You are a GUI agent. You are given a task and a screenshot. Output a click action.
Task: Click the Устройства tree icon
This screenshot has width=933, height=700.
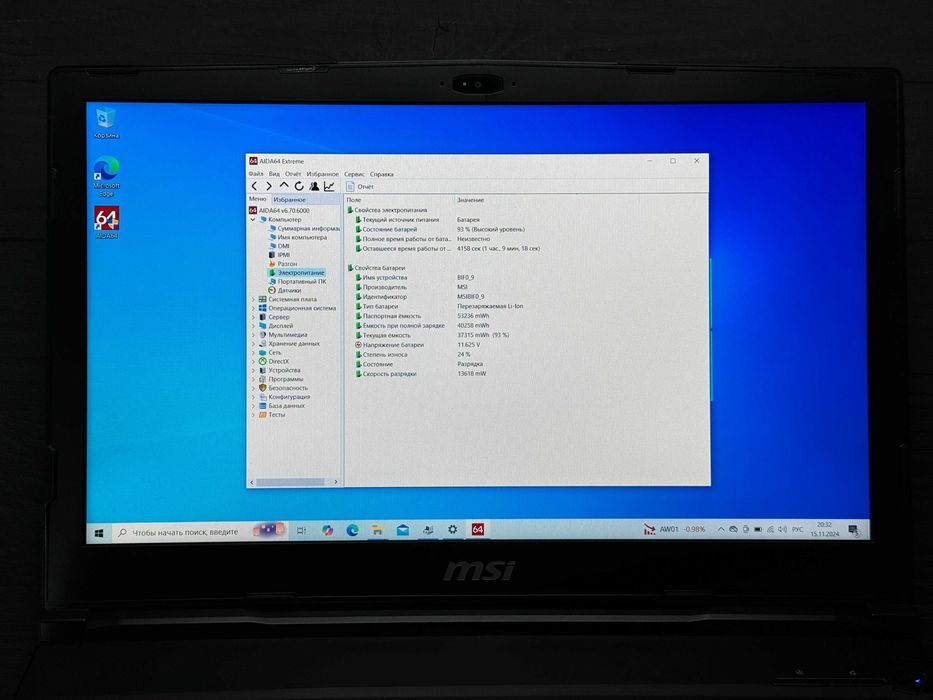262,370
